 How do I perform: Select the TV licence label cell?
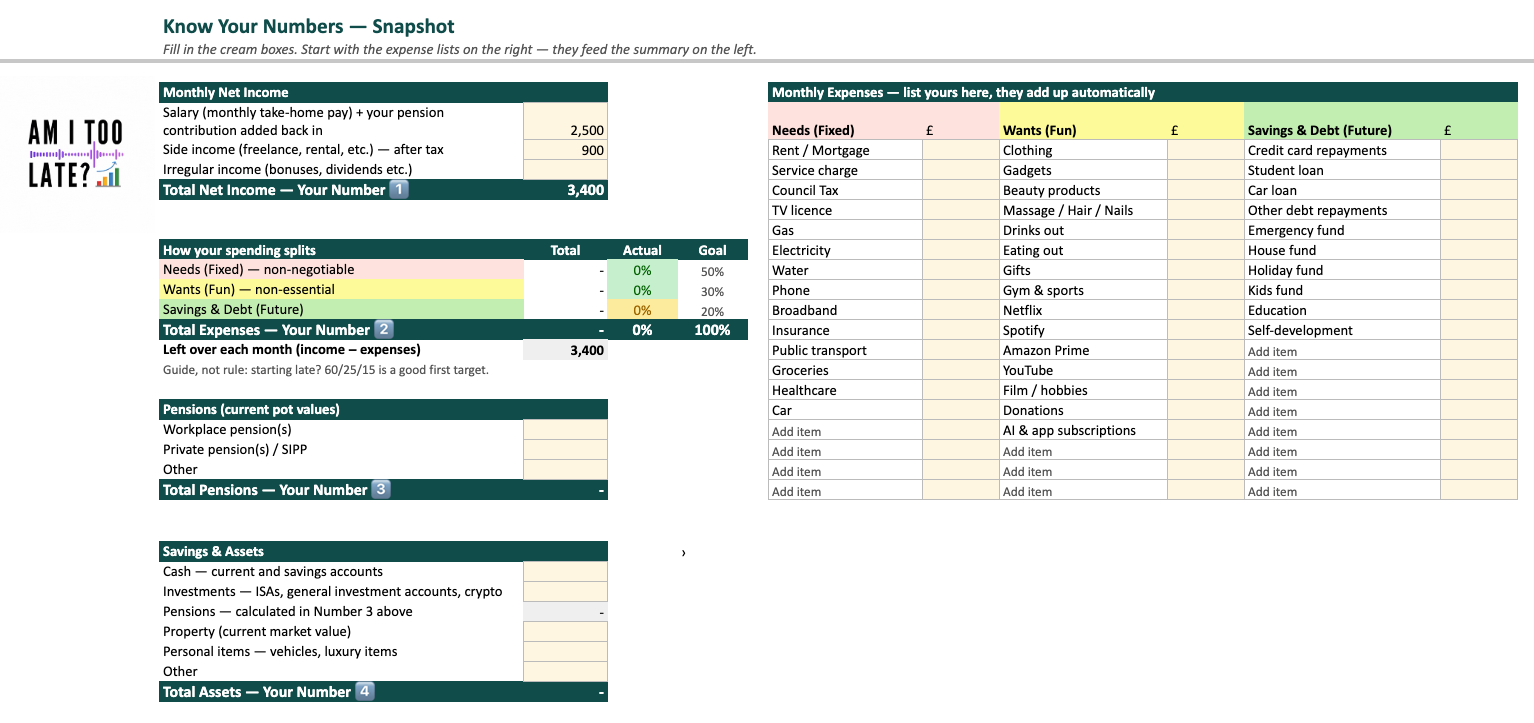[845, 210]
